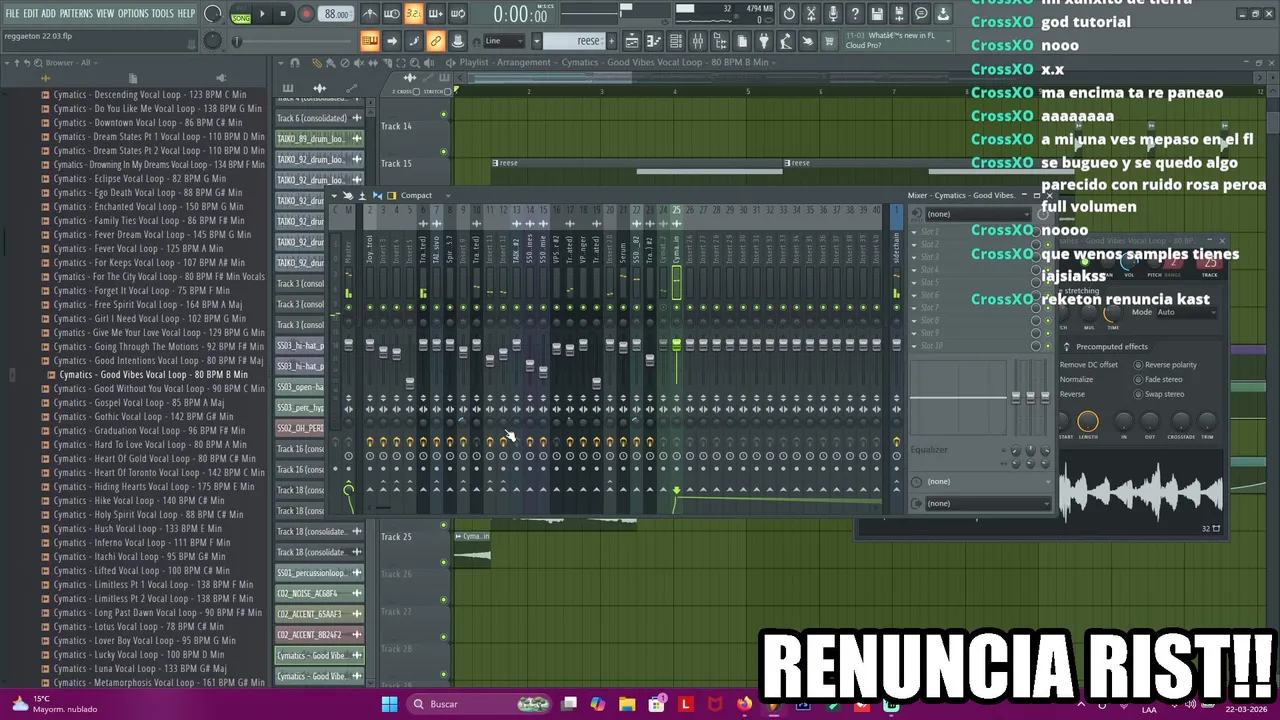Select Cymatics - Gospel Vocal Loop in browser
Viewport: 1280px width, 720px height.
(x=138, y=402)
